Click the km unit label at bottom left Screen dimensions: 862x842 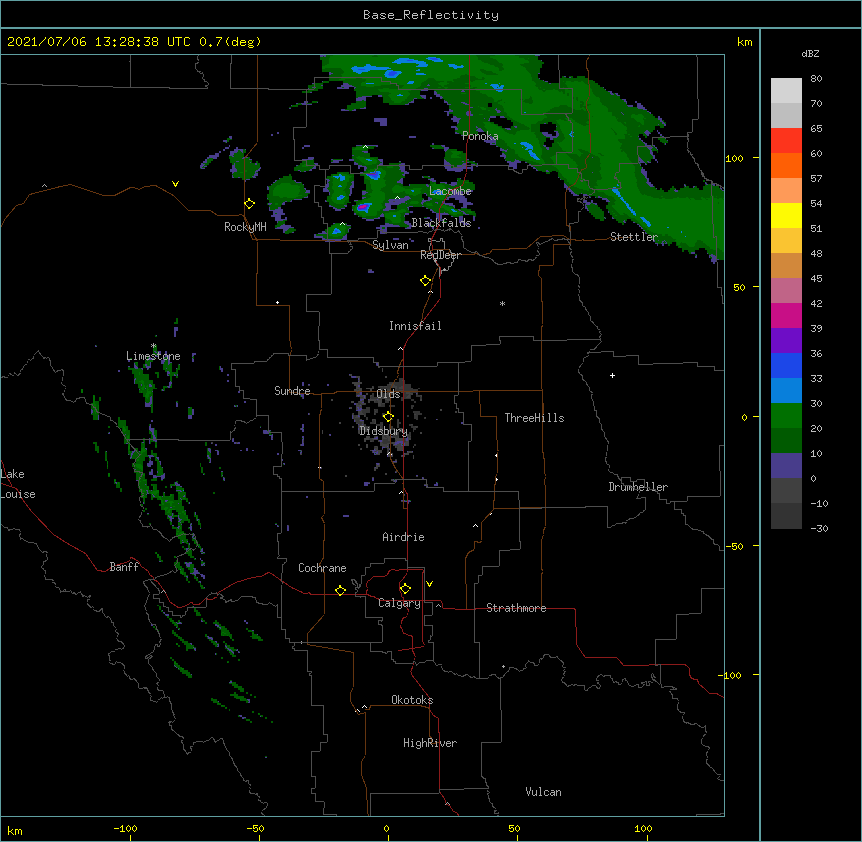coord(15,831)
